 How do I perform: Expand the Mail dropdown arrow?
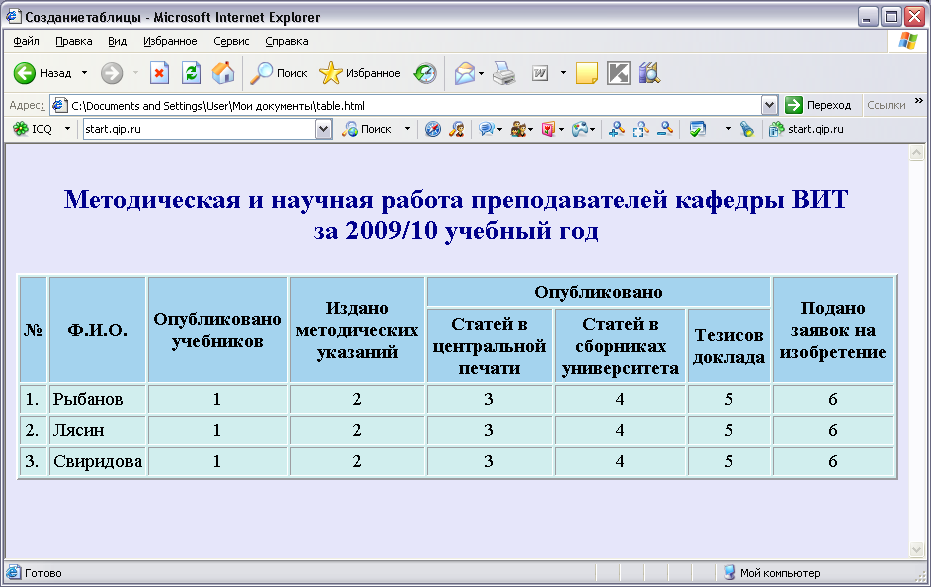click(481, 73)
